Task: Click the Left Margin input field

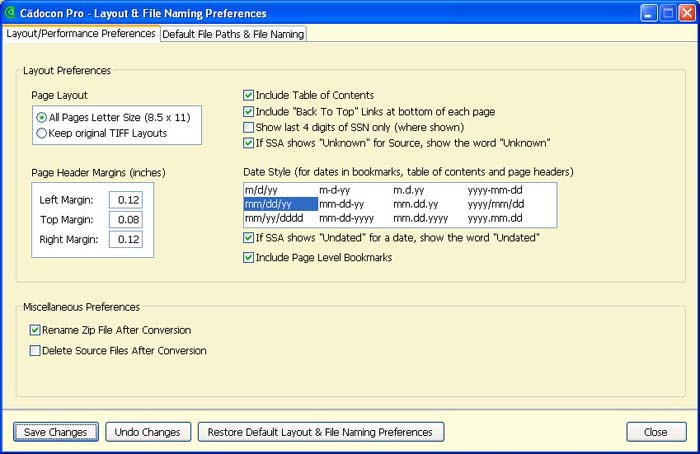Action: (x=126, y=200)
